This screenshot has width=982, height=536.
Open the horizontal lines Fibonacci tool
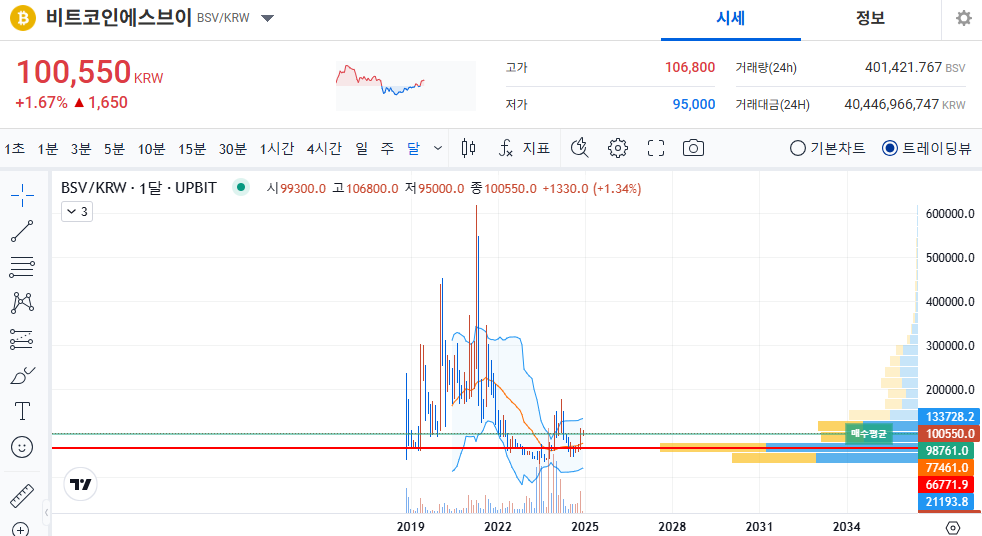point(22,267)
